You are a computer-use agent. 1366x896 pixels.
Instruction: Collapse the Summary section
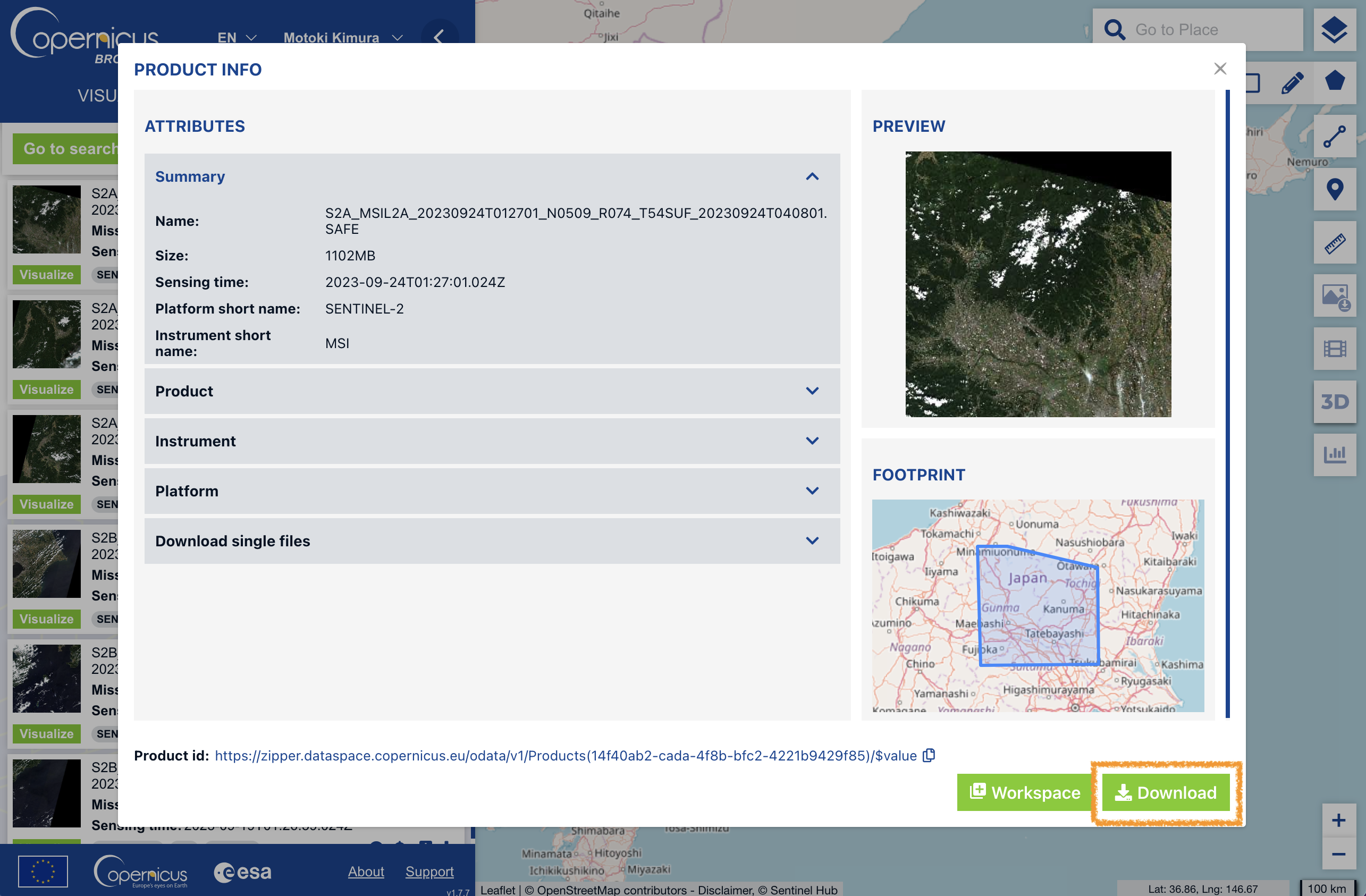click(x=812, y=176)
